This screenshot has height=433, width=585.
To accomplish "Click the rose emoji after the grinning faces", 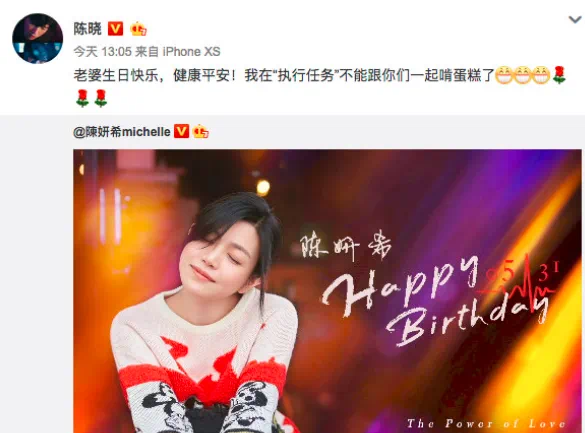I will pyautogui.click(x=559, y=75).
